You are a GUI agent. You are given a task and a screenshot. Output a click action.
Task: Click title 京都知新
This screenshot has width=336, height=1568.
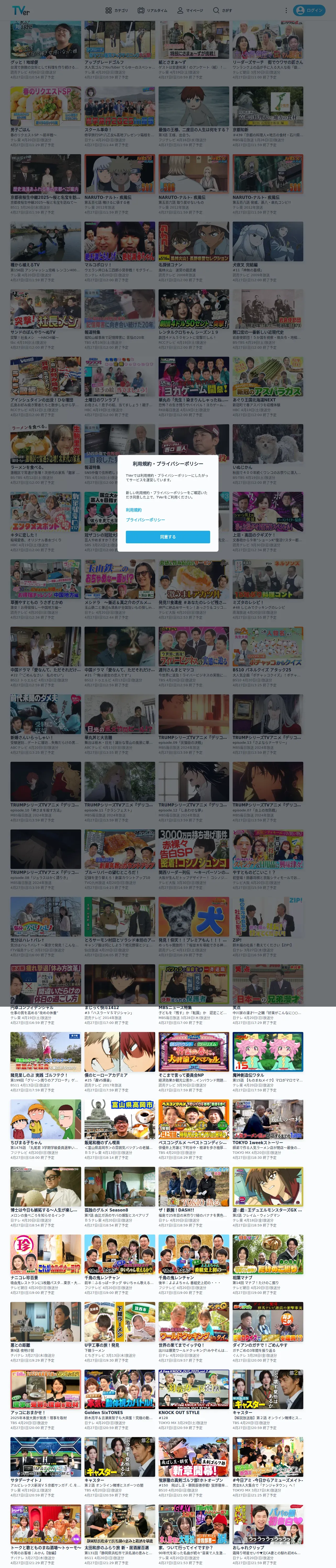[x=240, y=130]
